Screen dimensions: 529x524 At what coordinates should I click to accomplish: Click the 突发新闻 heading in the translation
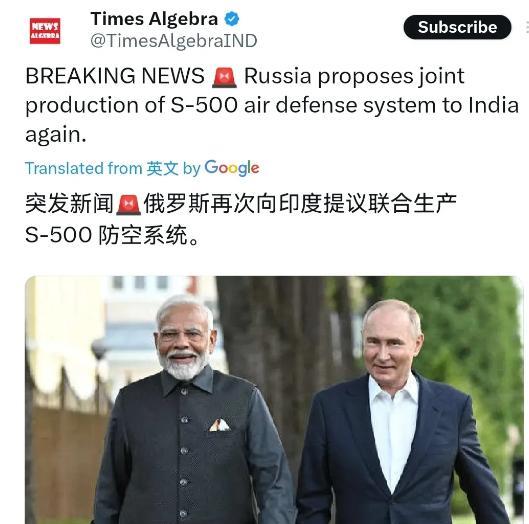point(69,204)
